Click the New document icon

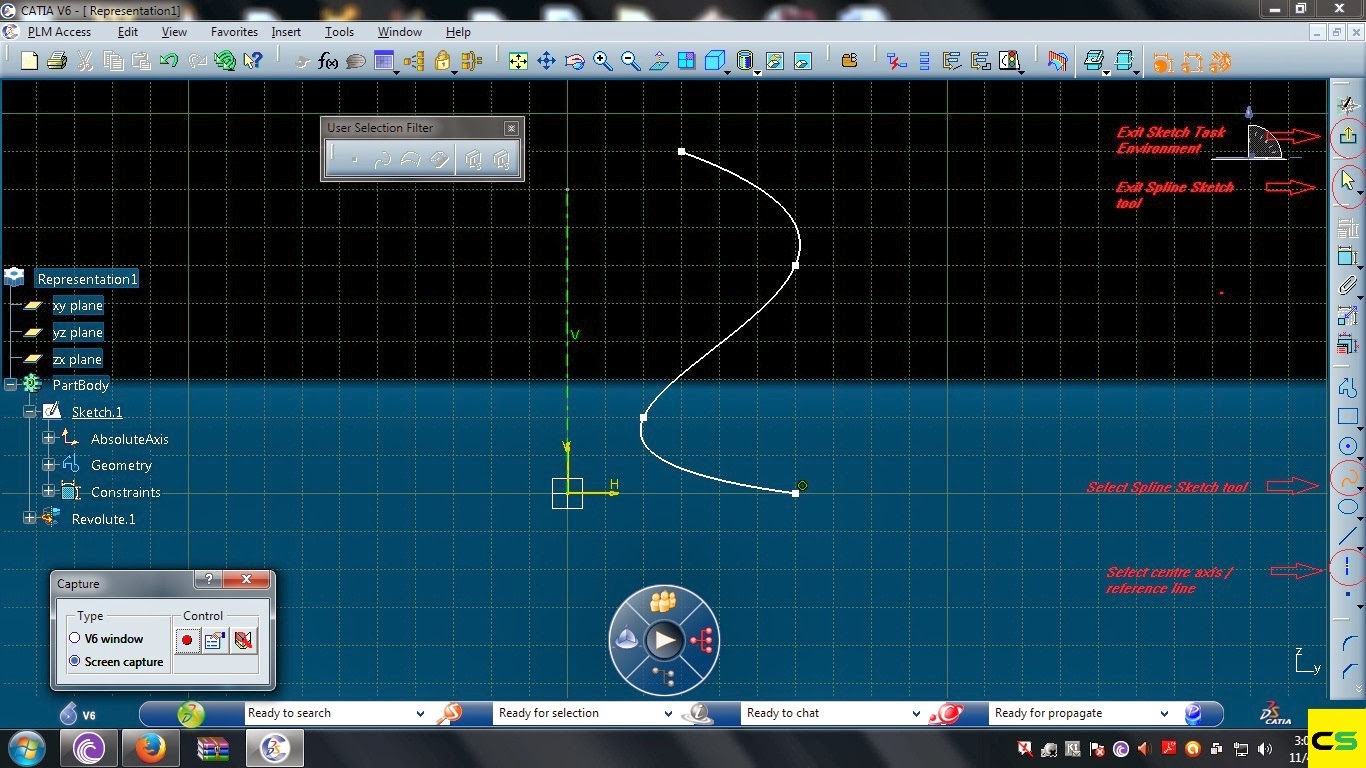[x=29, y=62]
